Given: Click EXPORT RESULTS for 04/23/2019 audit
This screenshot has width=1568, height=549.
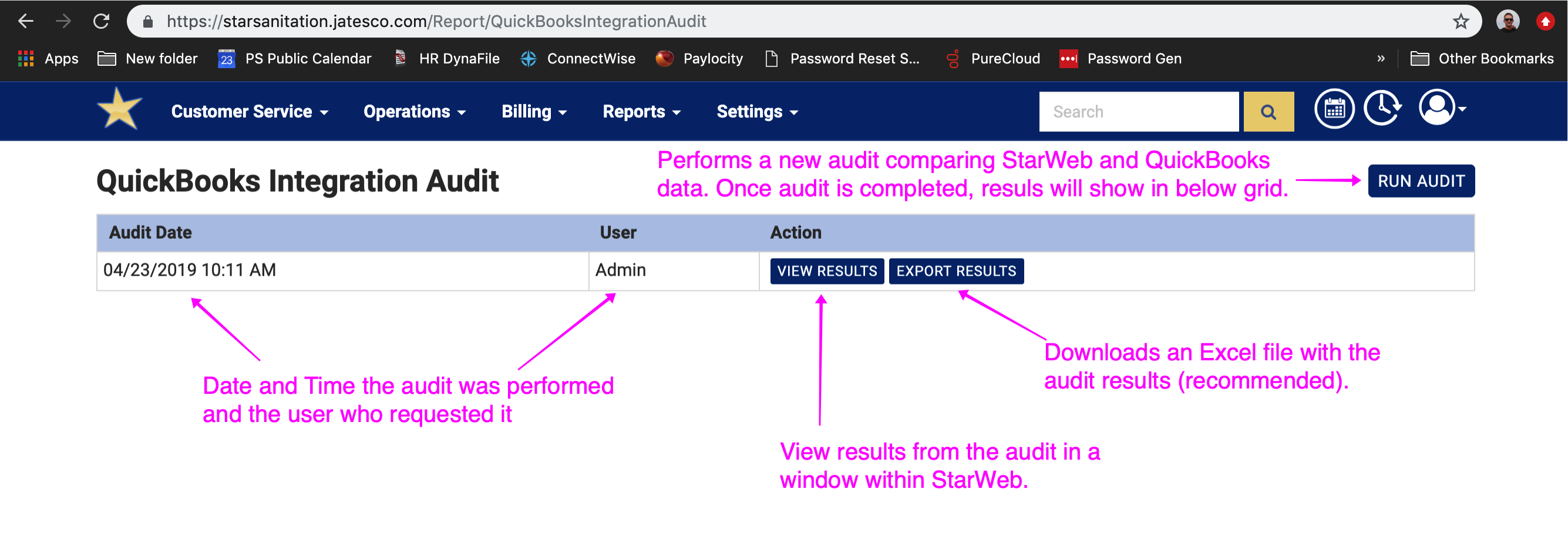Looking at the screenshot, I should [x=955, y=271].
